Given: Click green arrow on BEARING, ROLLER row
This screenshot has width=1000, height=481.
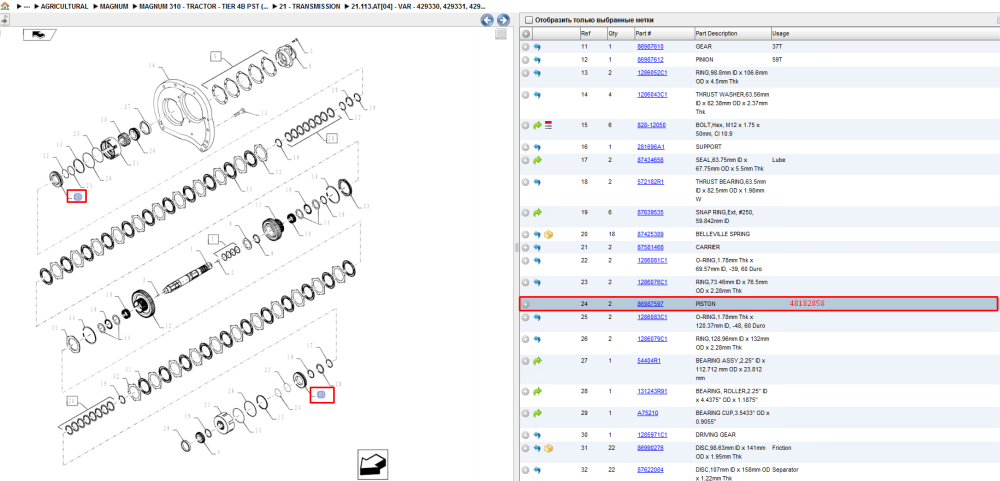Looking at the screenshot, I should pos(537,391).
